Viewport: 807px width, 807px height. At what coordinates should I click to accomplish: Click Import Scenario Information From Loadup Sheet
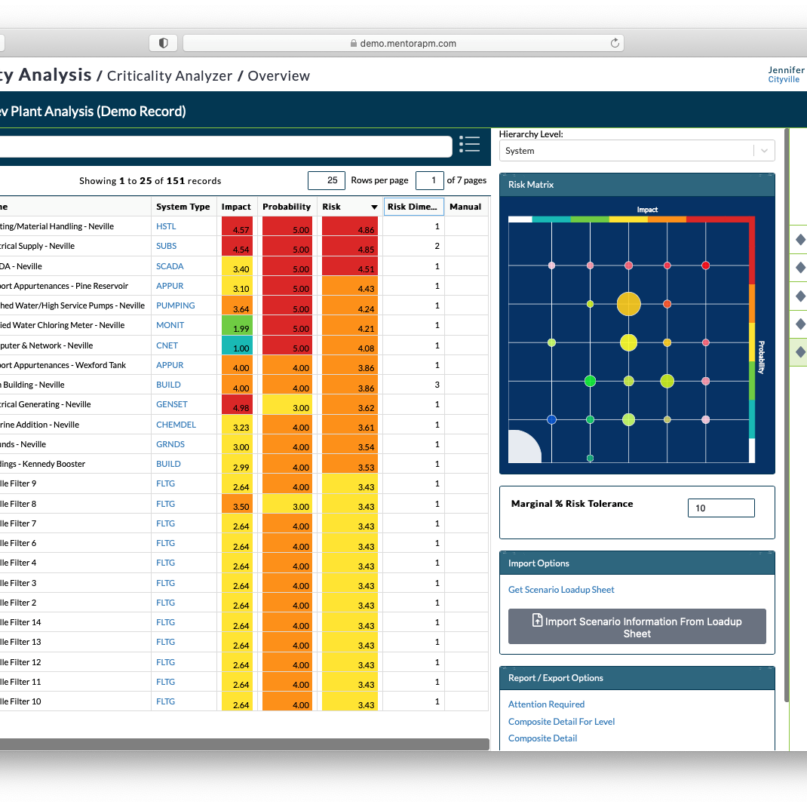[636, 627]
